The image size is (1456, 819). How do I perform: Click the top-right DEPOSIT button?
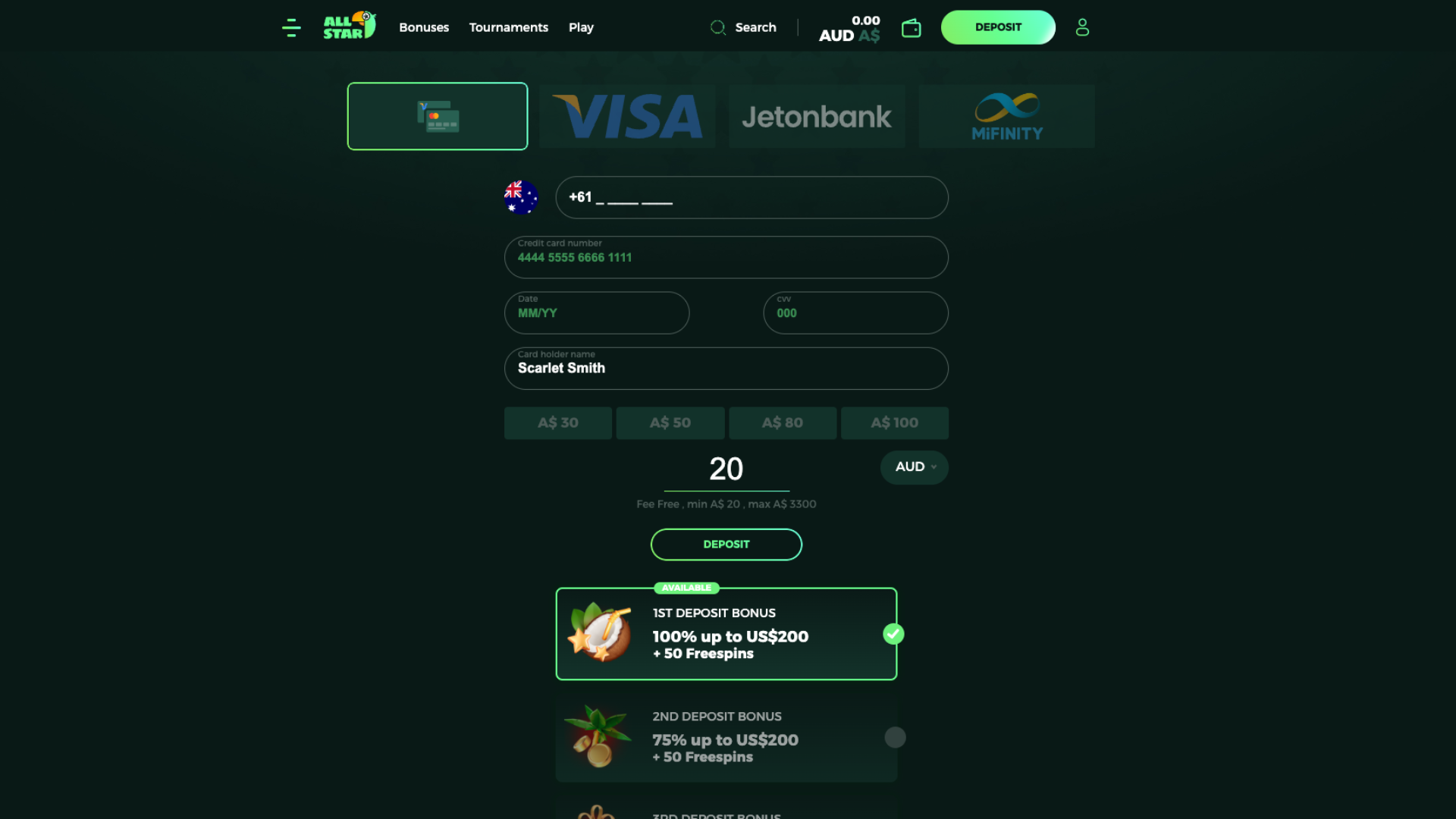pos(998,27)
